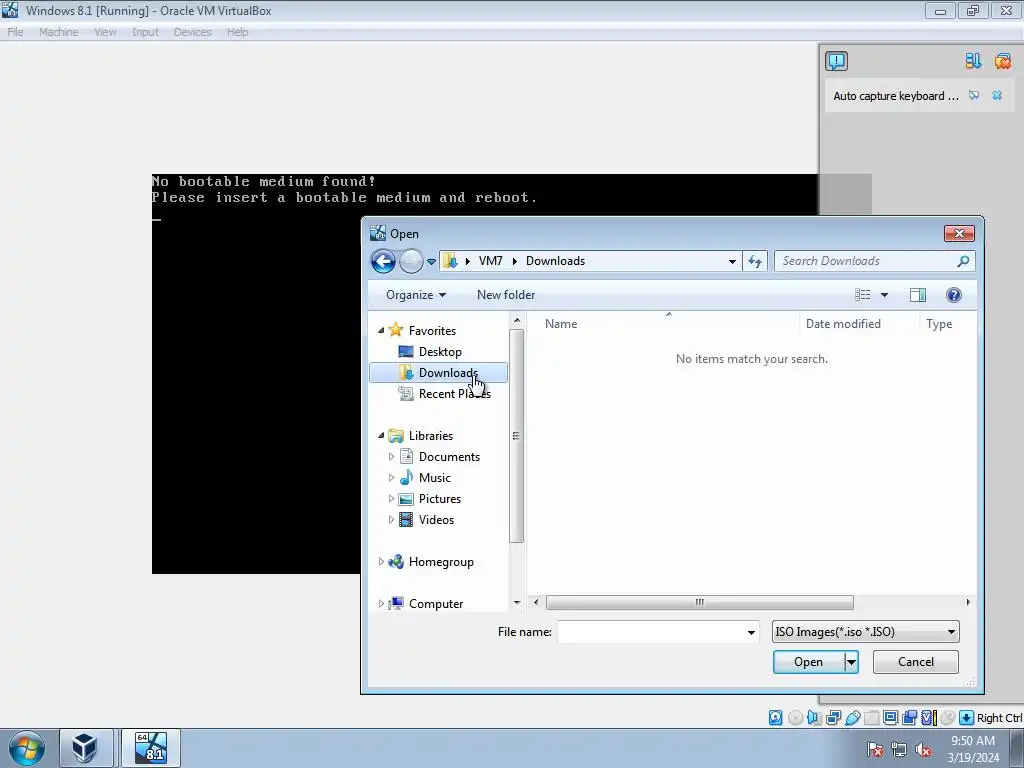Click New folder in the toolbar
1024x768 pixels.
click(x=506, y=295)
